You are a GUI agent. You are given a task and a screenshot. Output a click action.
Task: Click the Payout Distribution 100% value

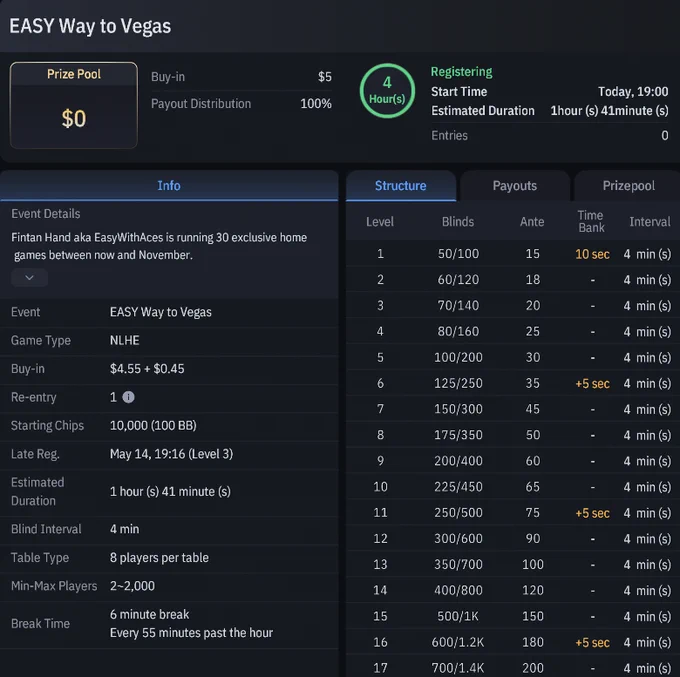(316, 104)
